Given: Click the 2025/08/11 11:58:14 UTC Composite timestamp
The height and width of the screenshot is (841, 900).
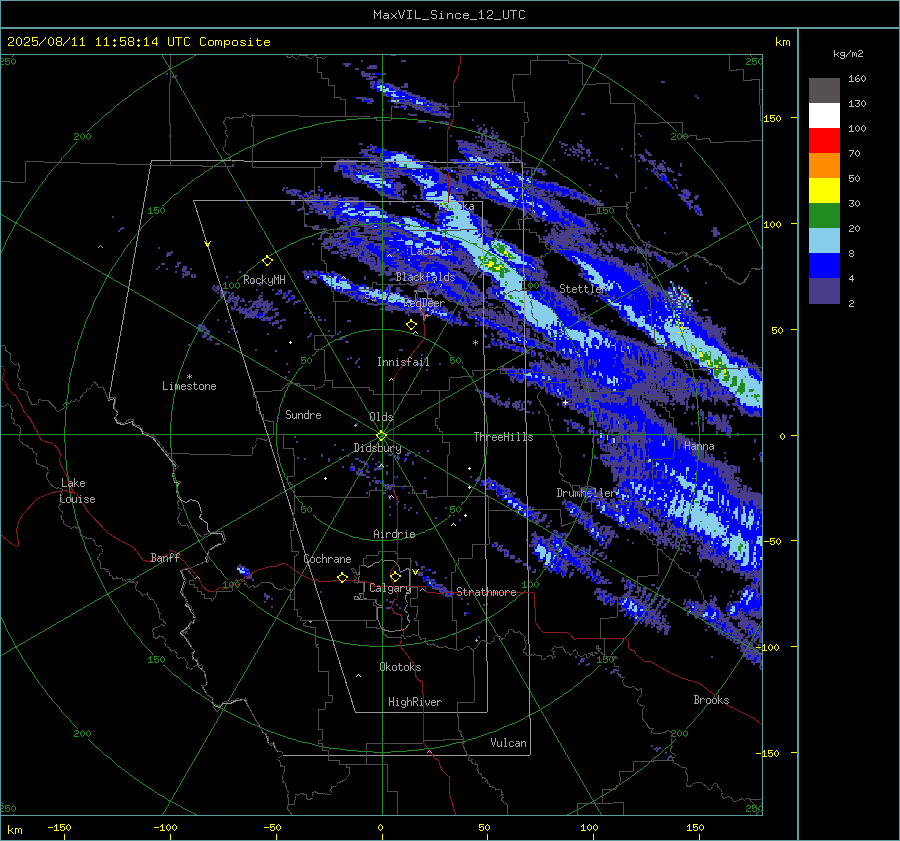Looking at the screenshot, I should coord(138,42).
